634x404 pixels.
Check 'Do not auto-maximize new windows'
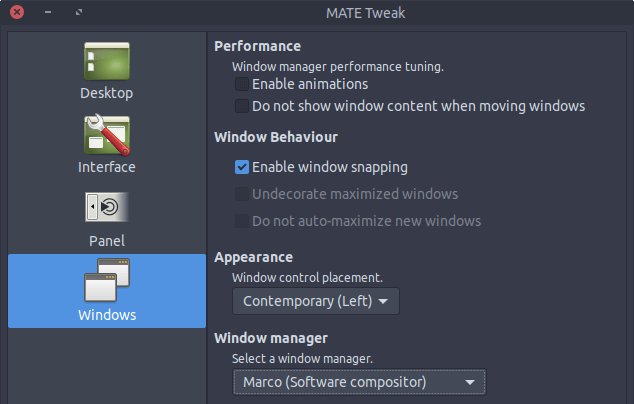(x=242, y=221)
